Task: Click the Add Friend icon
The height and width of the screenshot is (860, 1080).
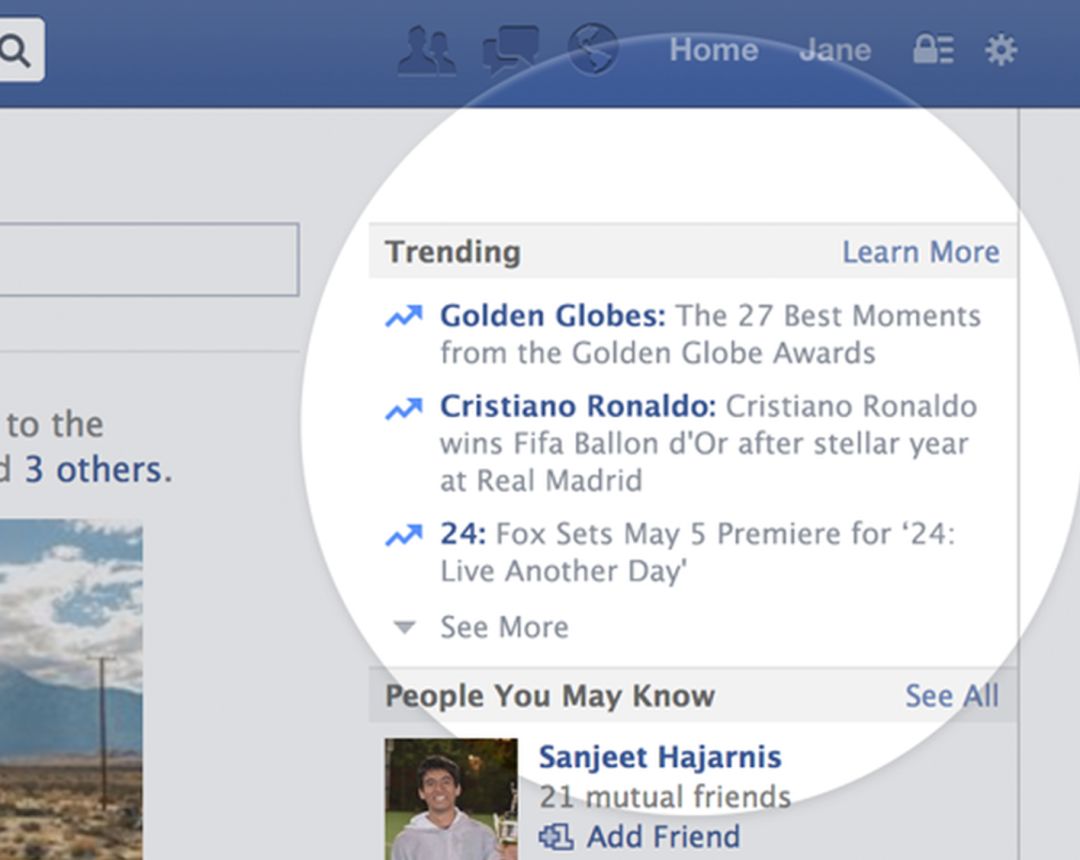Action: (556, 836)
